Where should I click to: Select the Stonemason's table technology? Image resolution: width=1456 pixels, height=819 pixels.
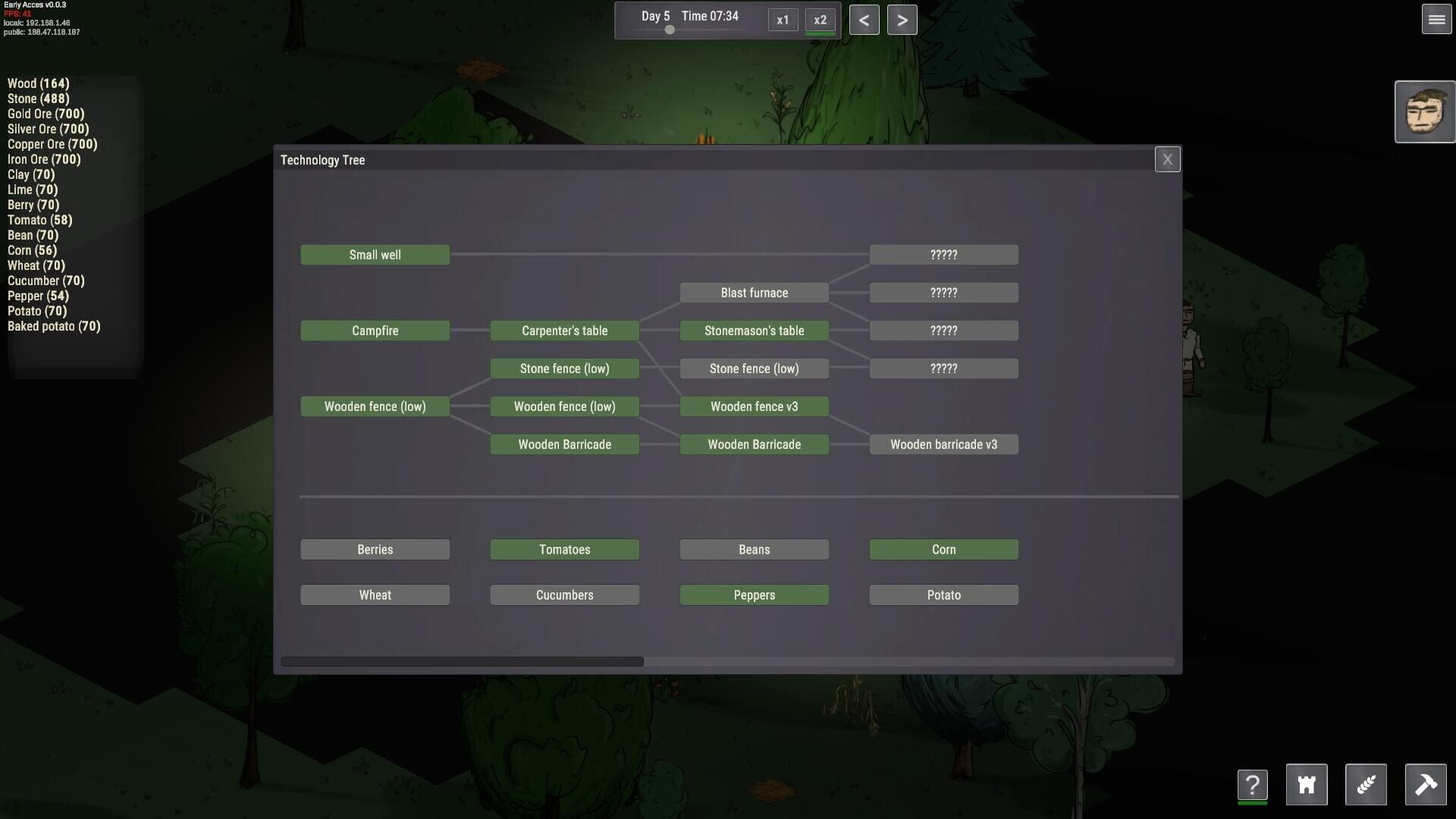click(754, 330)
